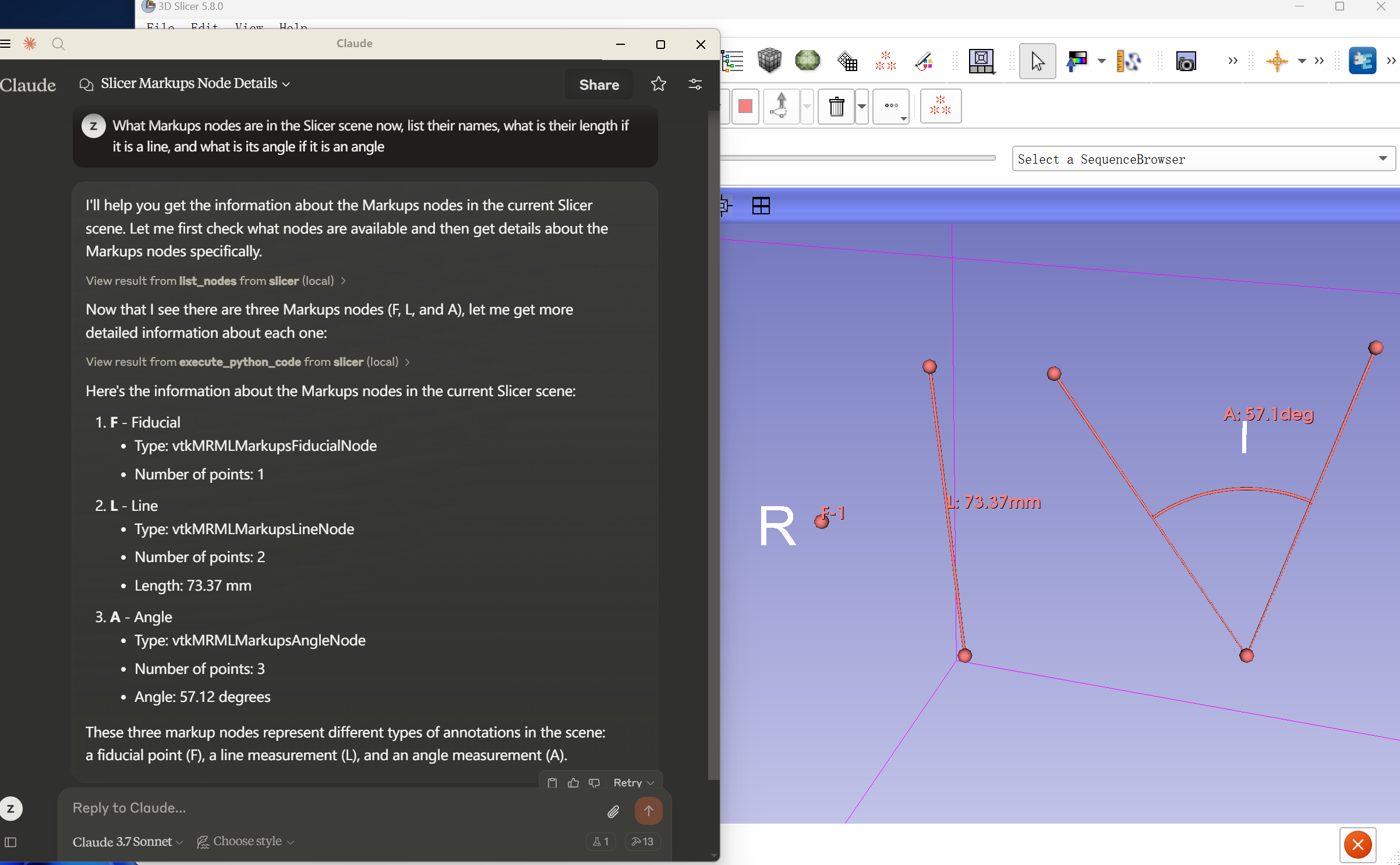
Task: Open the Retry dropdown
Action: point(634,782)
